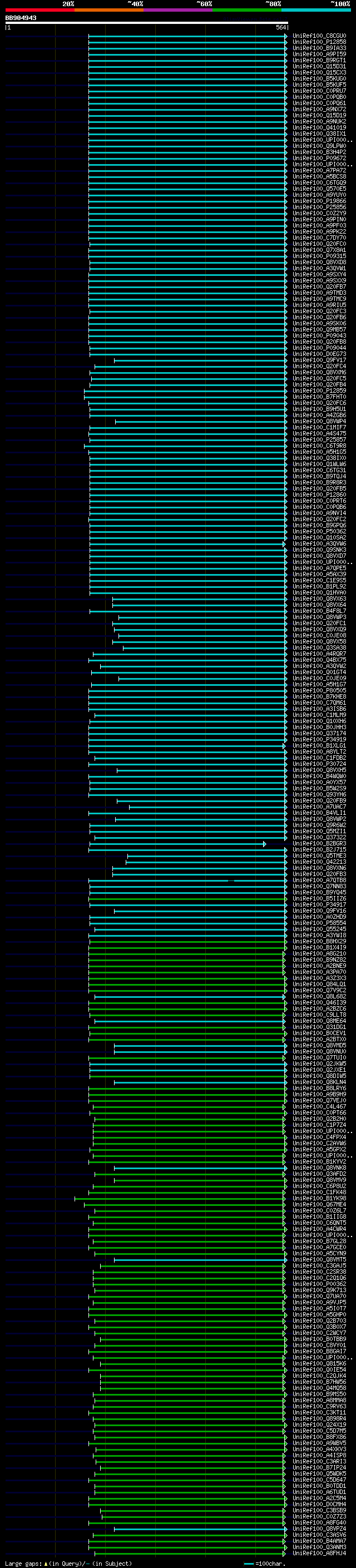This screenshot has height=1568, width=356.
Task: Select hit UniRef100_C0PRU7
Action: click(319, 91)
